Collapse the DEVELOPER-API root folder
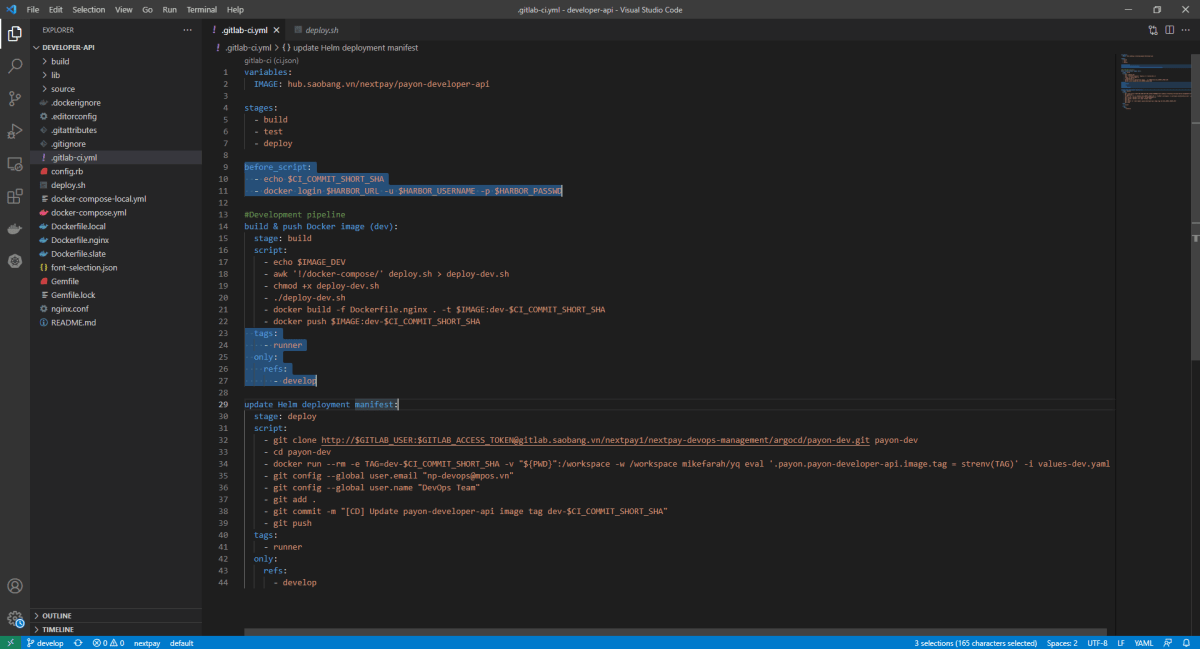 point(68,47)
